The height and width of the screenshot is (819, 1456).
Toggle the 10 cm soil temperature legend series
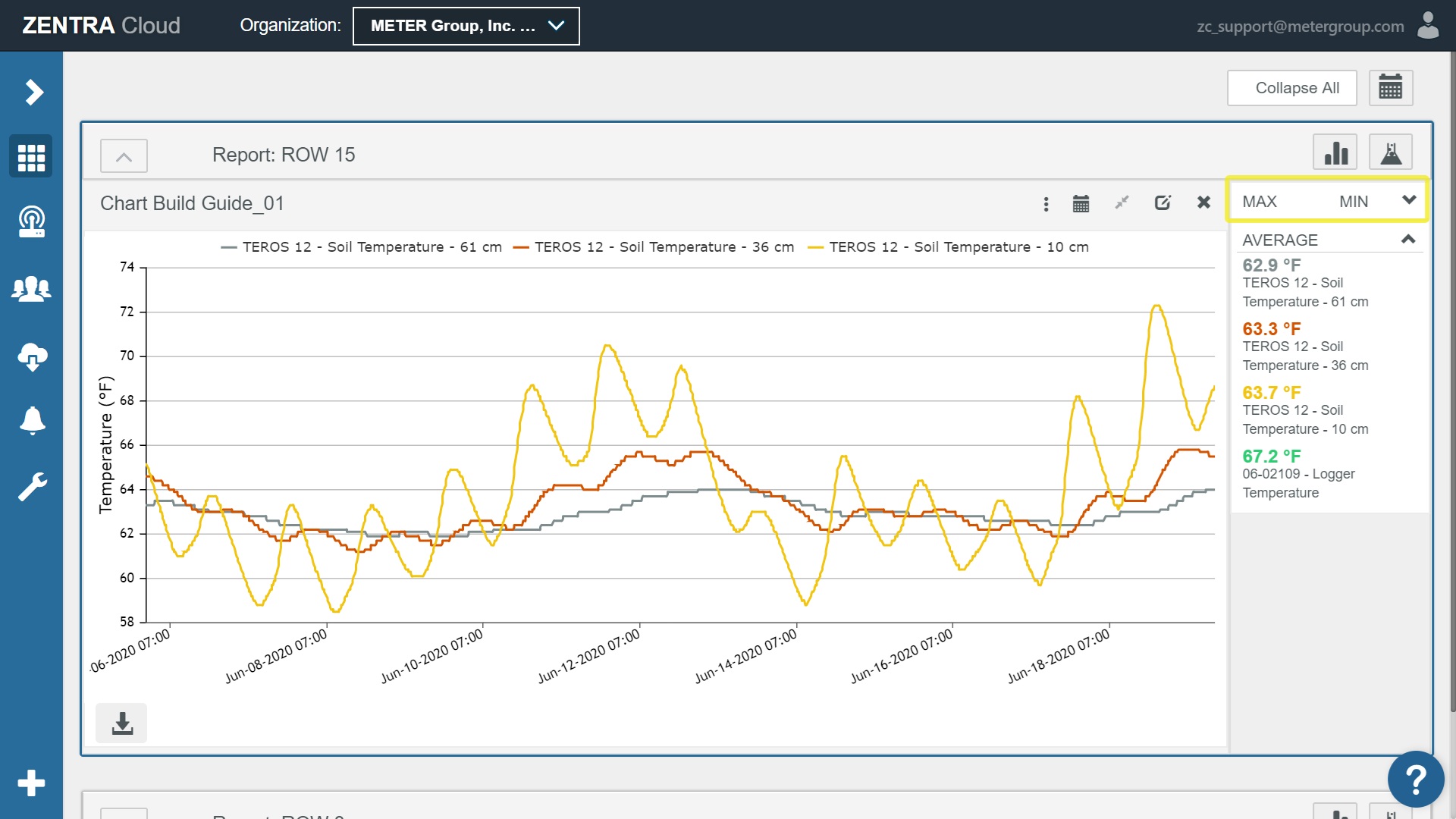[948, 247]
